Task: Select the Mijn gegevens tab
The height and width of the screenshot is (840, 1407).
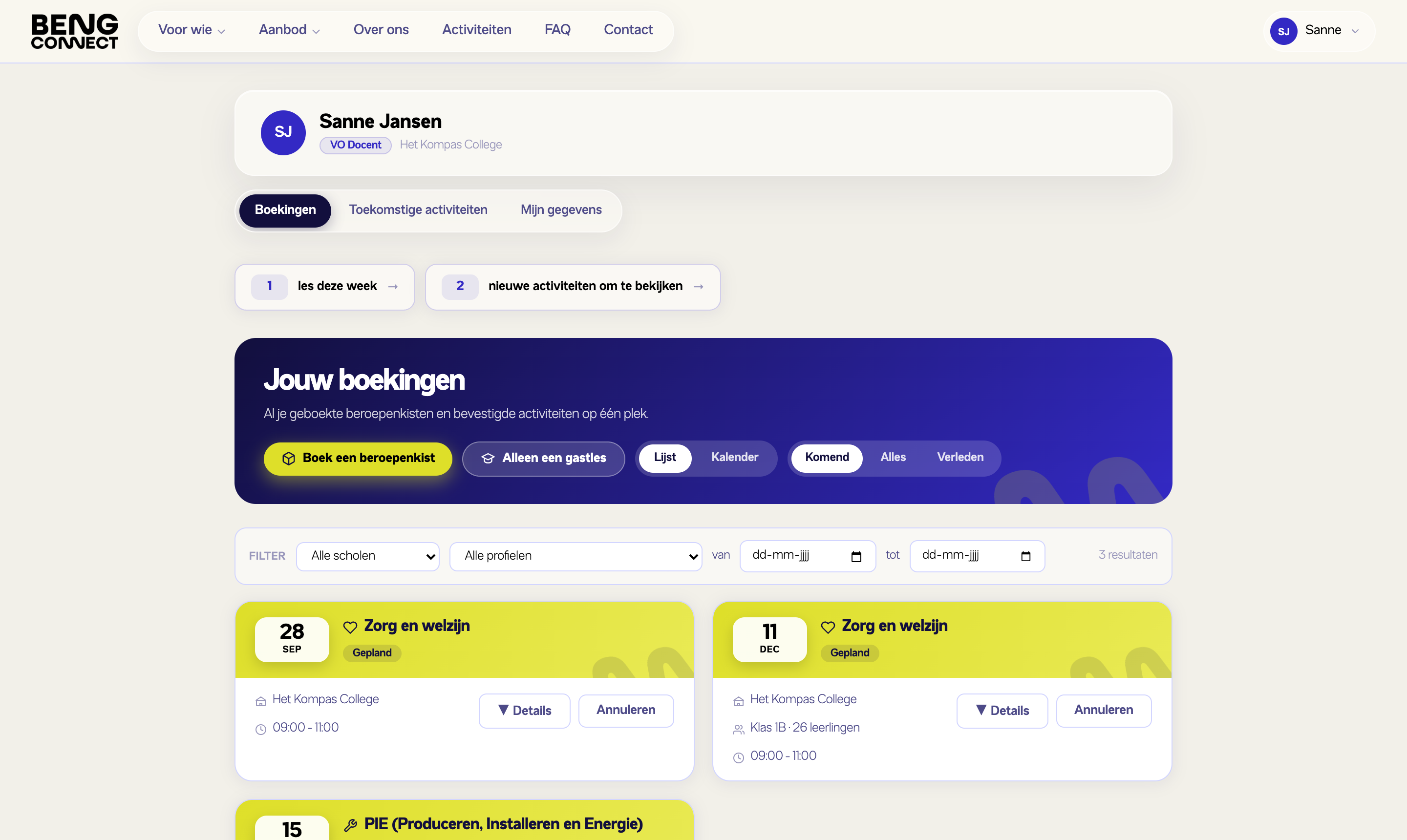Action: click(561, 210)
